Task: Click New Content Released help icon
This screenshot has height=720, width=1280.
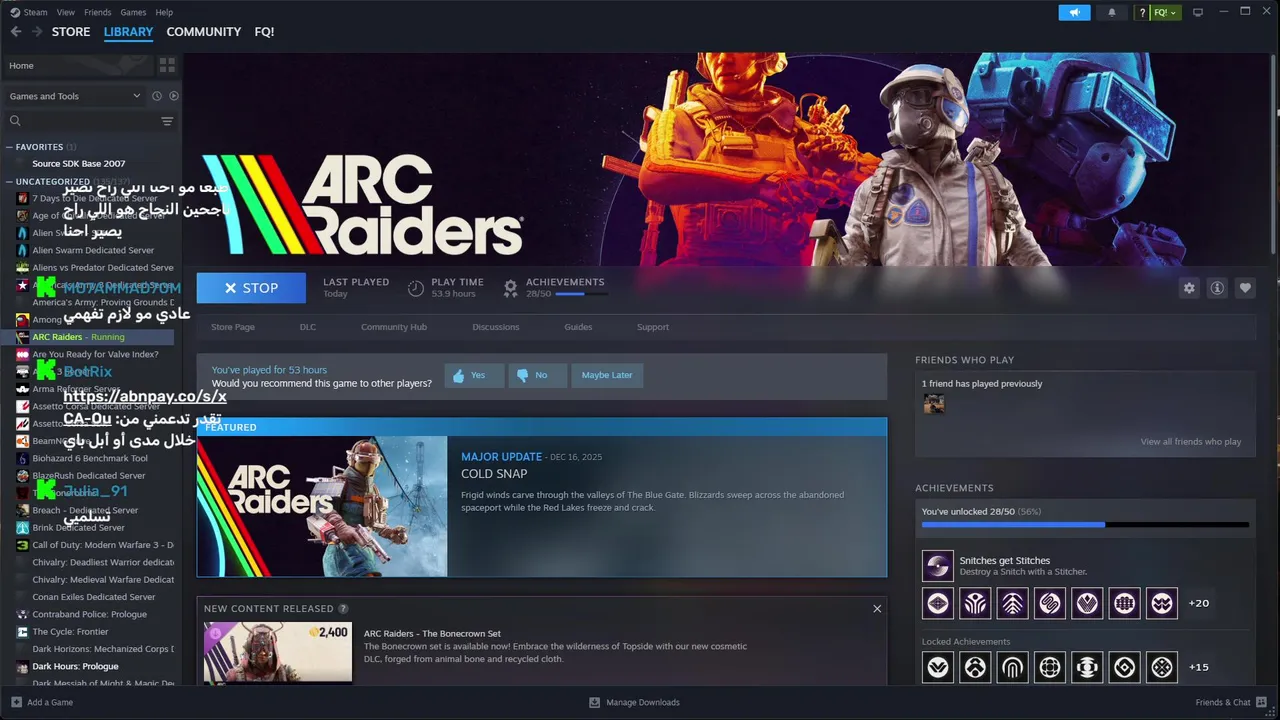Action: (343, 608)
